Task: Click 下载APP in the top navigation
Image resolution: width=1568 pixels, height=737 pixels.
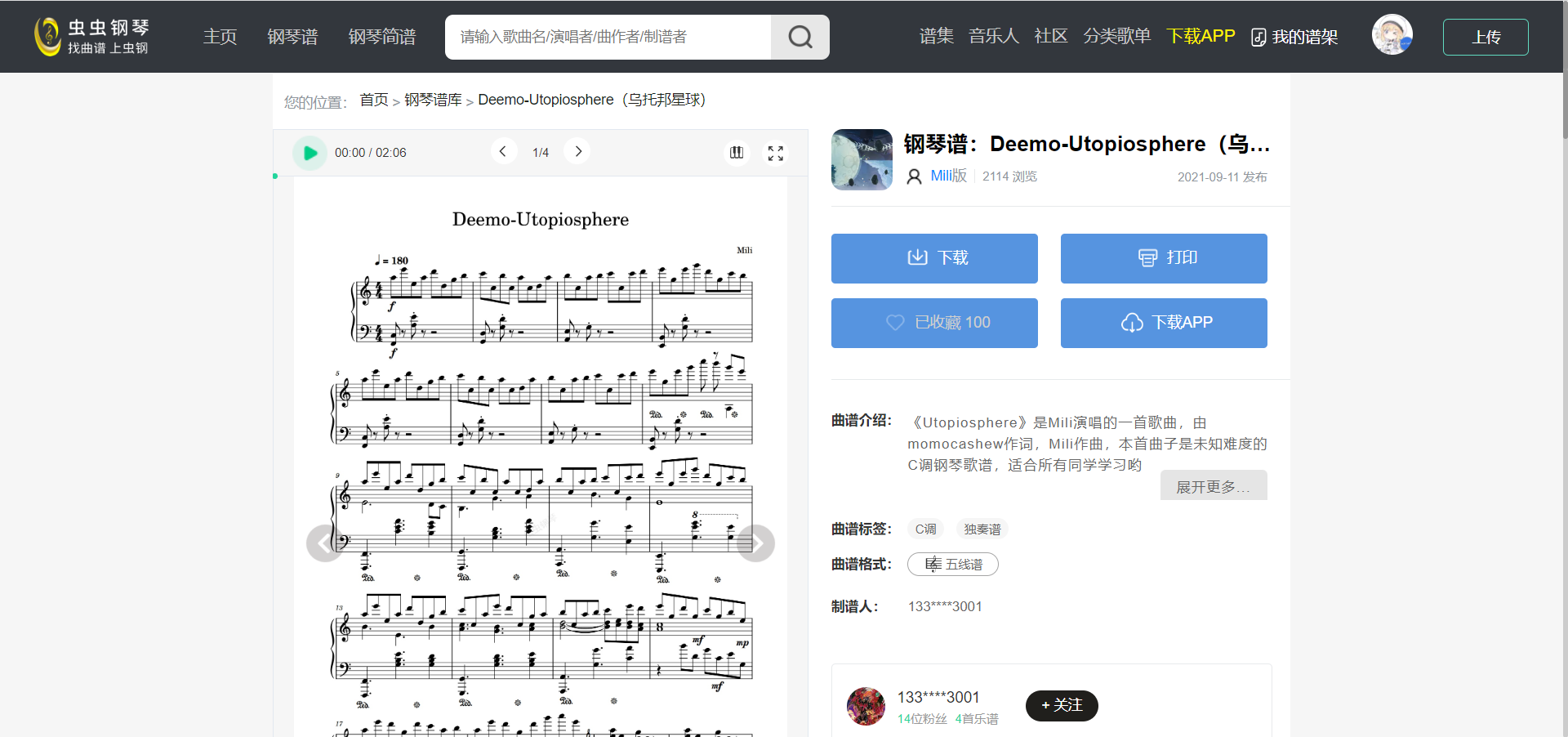Action: (x=1200, y=36)
